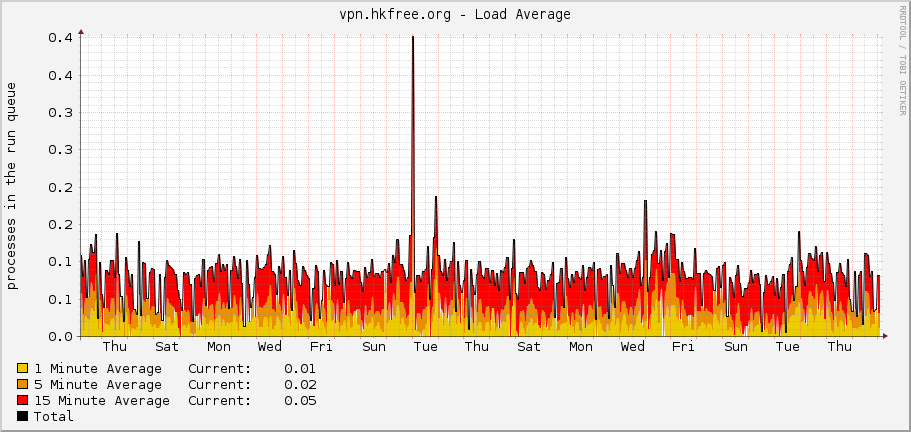
Task: Click the 0.0 value on the y-axis
Action: 59,337
